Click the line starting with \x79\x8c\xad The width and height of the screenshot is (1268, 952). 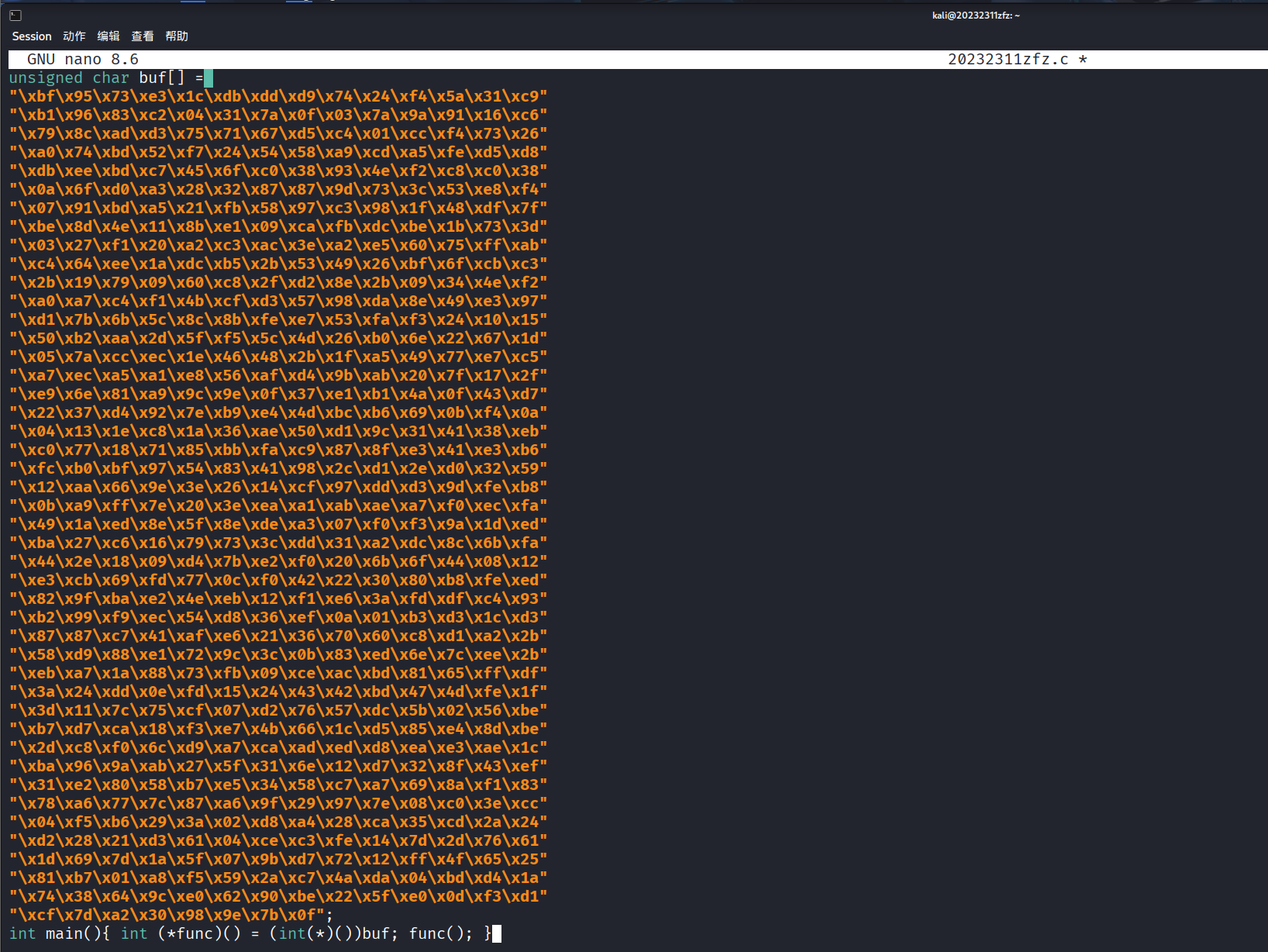coord(278,134)
